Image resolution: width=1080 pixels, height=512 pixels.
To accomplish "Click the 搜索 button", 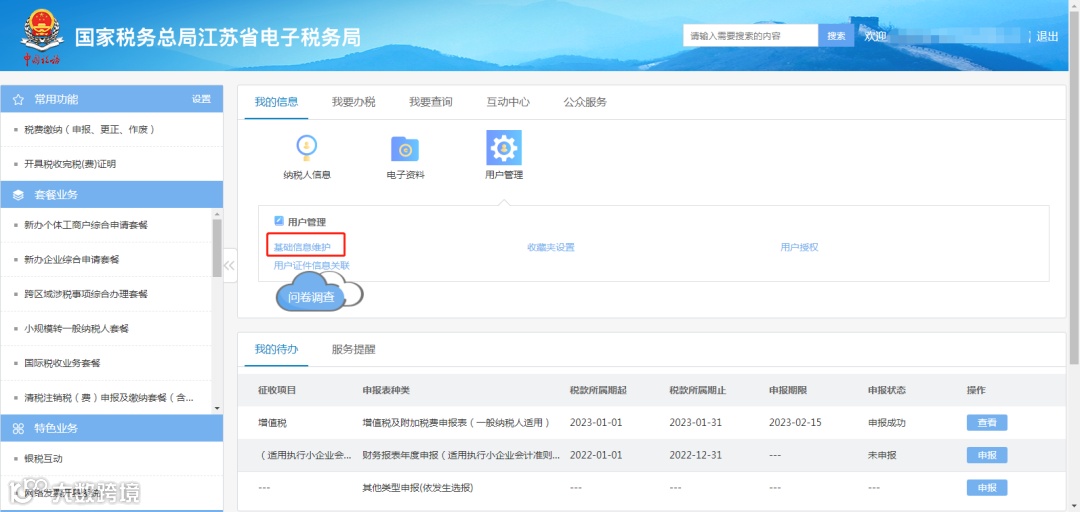I will [836, 36].
